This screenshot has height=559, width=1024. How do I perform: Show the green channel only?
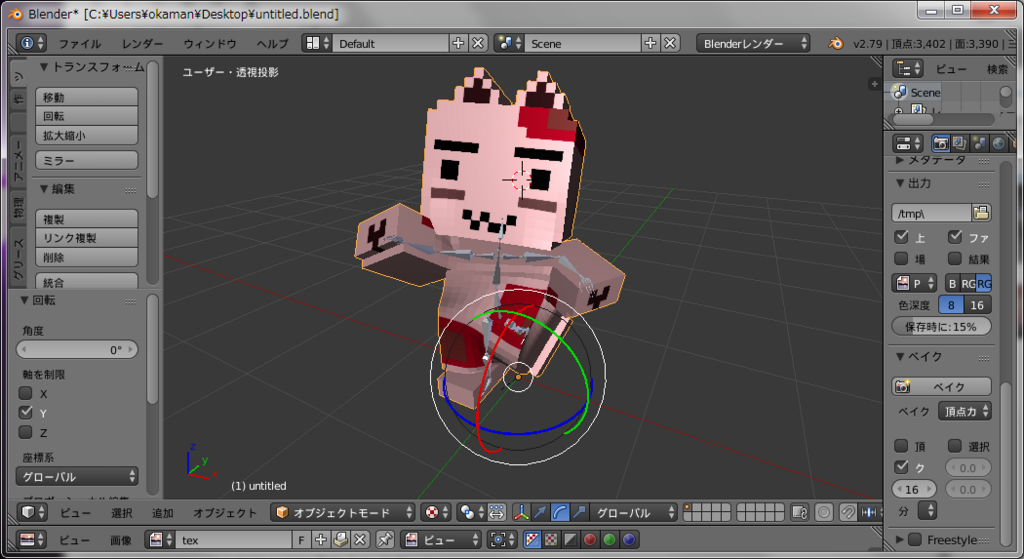[x=609, y=539]
